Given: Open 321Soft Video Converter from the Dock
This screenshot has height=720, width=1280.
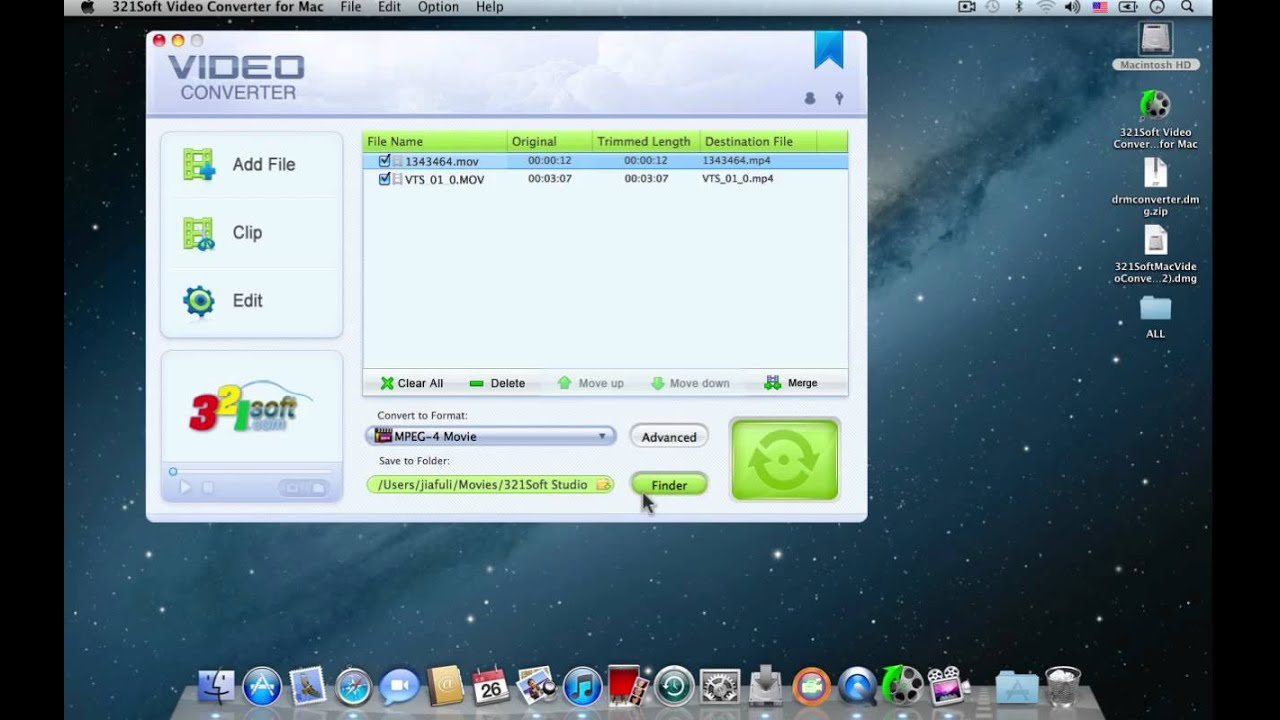Looking at the screenshot, I should 902,686.
